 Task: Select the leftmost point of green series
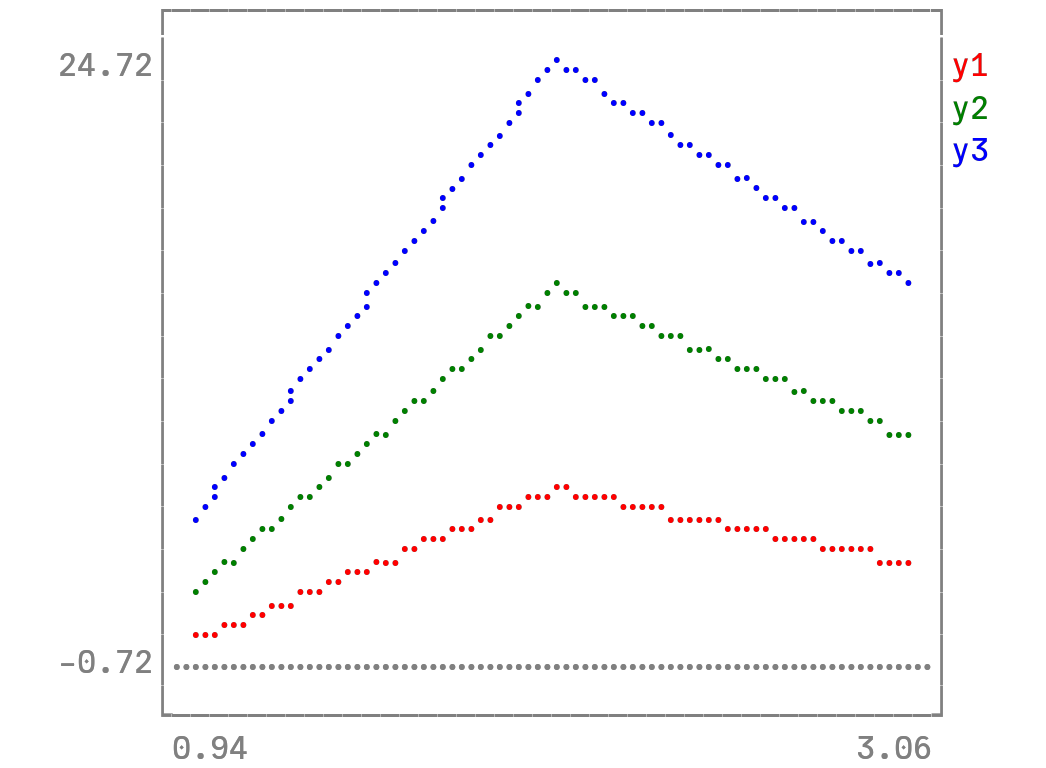click(x=196, y=592)
